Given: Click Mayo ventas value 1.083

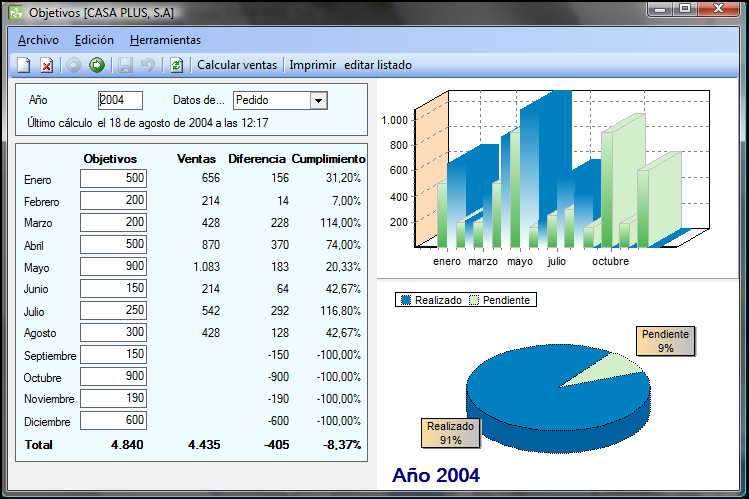Looking at the screenshot, I should coord(206,266).
